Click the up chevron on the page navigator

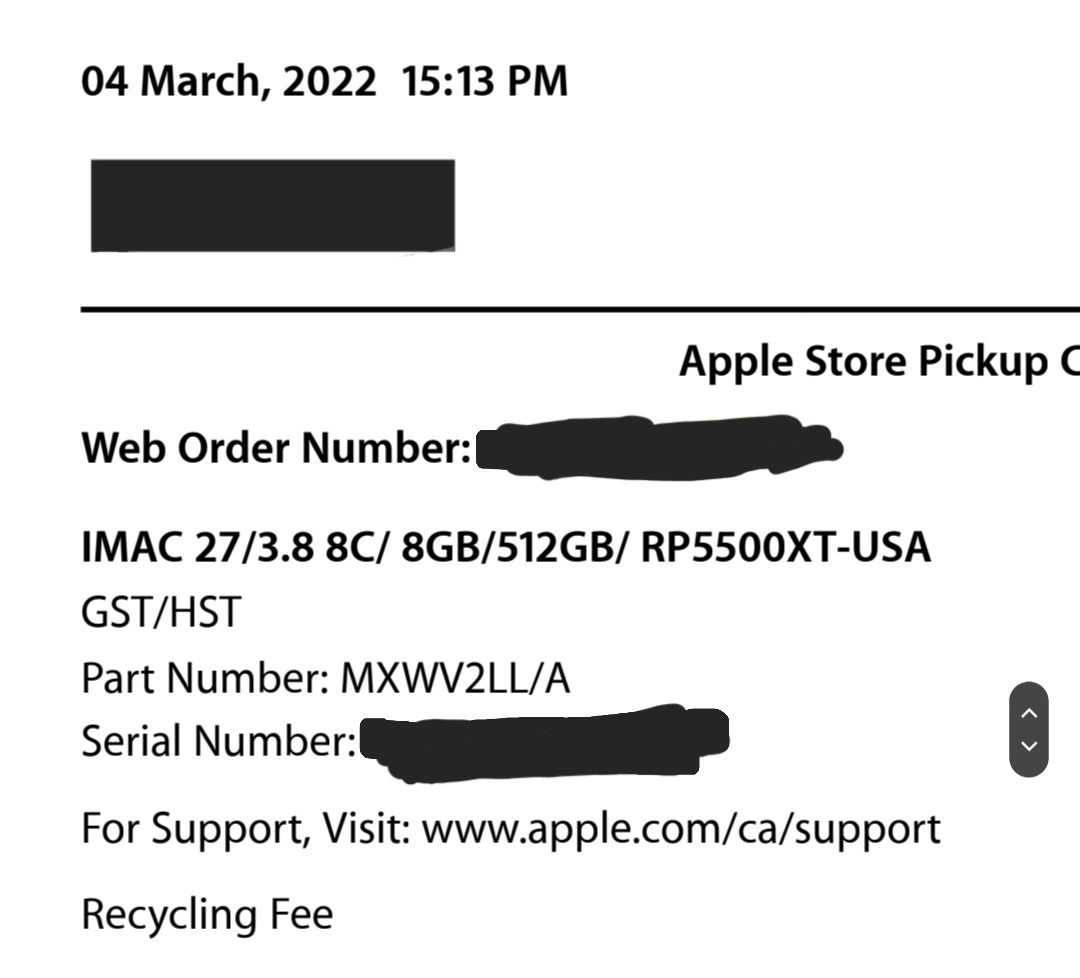pos(1028,714)
